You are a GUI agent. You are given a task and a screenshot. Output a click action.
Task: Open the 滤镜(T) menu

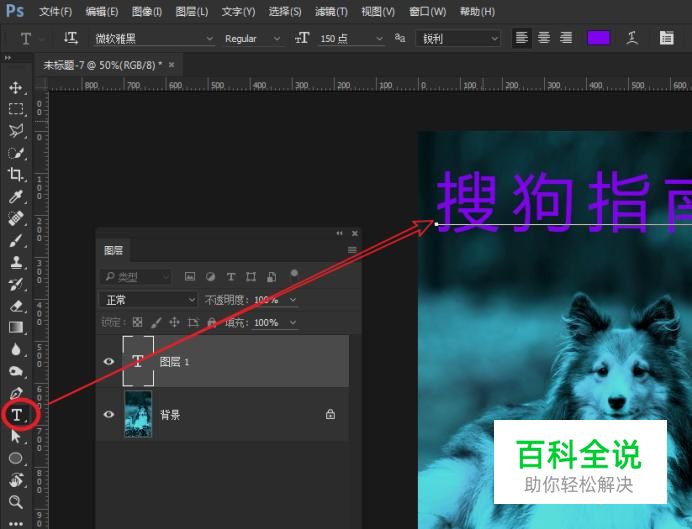(331, 11)
